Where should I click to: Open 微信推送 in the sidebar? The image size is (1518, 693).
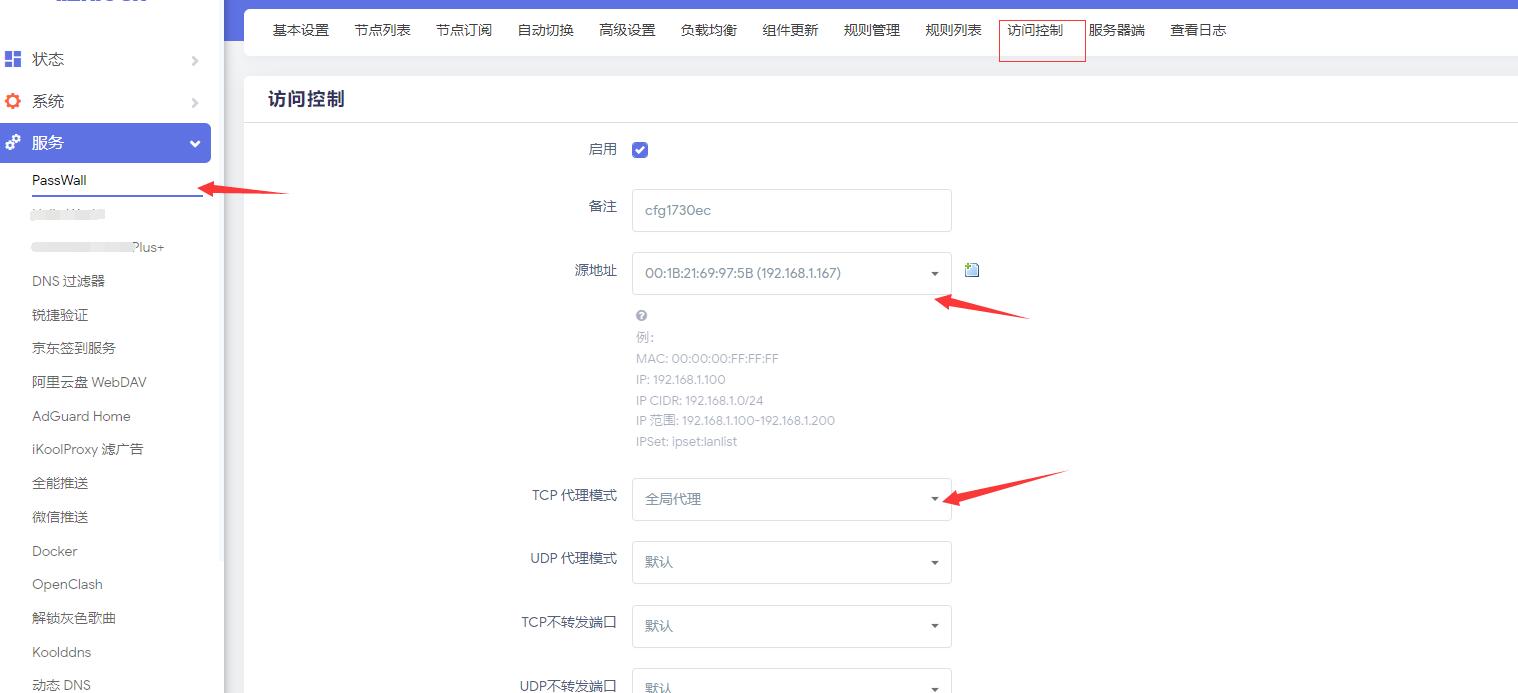[60, 517]
